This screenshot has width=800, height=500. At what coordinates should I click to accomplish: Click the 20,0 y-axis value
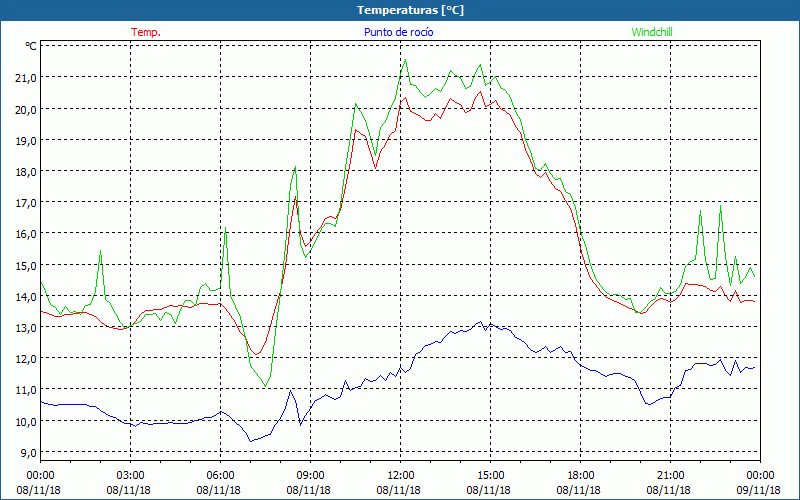tap(27, 109)
